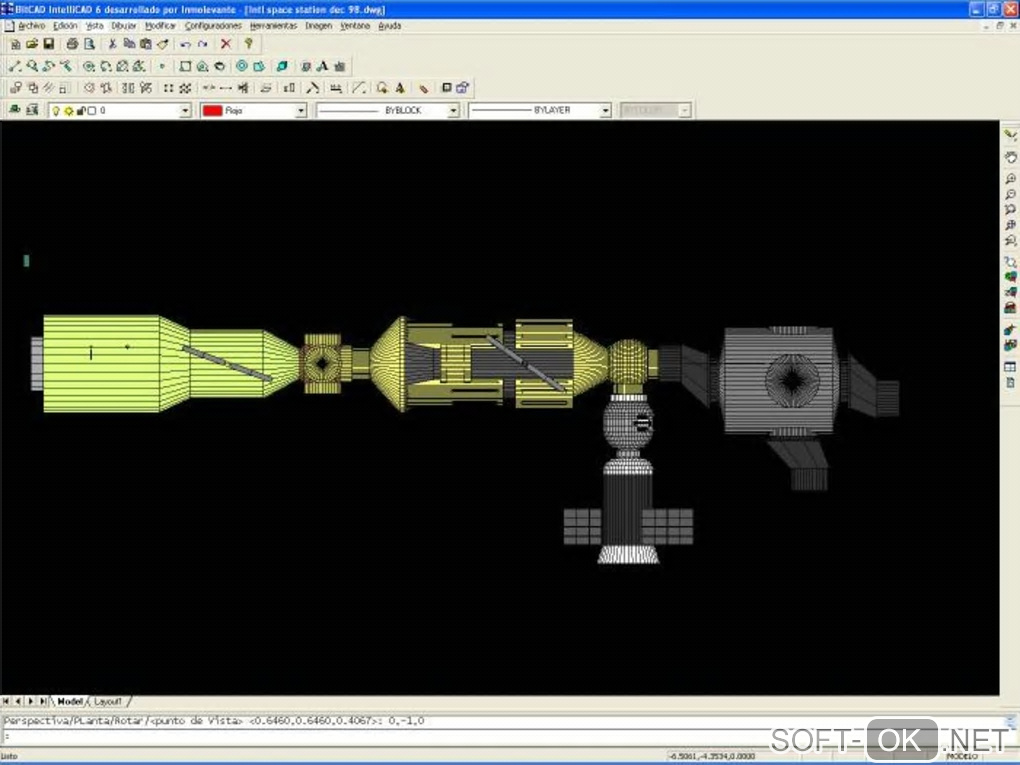Click the Cut scissors icon
Viewport: 1020px width, 765px height.
(x=112, y=44)
